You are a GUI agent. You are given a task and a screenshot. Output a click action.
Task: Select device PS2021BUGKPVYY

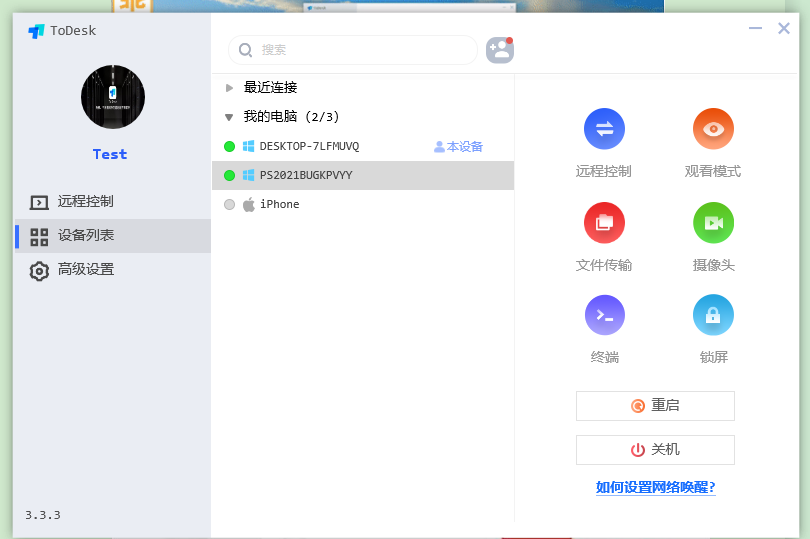(363, 175)
